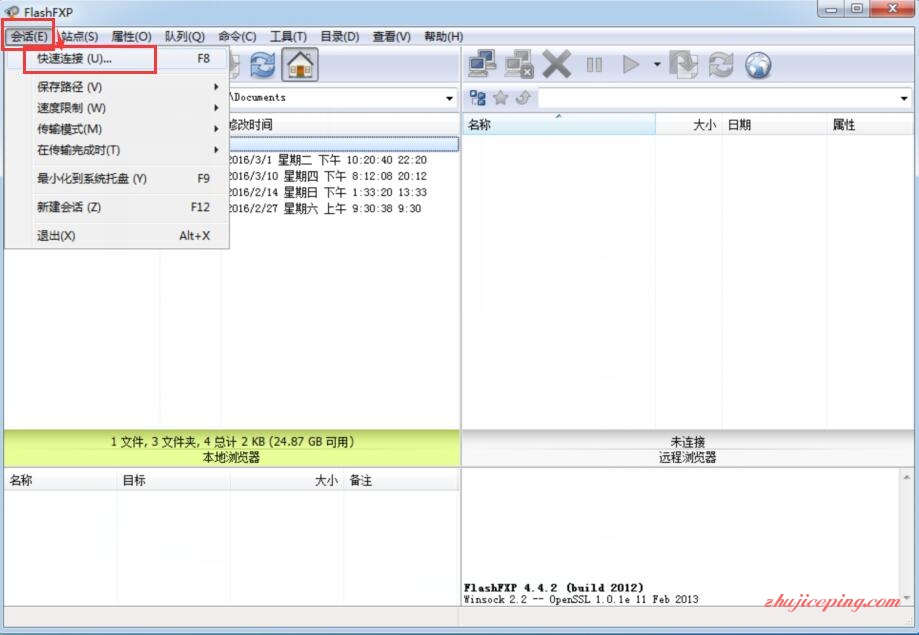Expand the 保存路径 (V) submenu
The width and height of the screenshot is (919, 635).
tap(117, 87)
